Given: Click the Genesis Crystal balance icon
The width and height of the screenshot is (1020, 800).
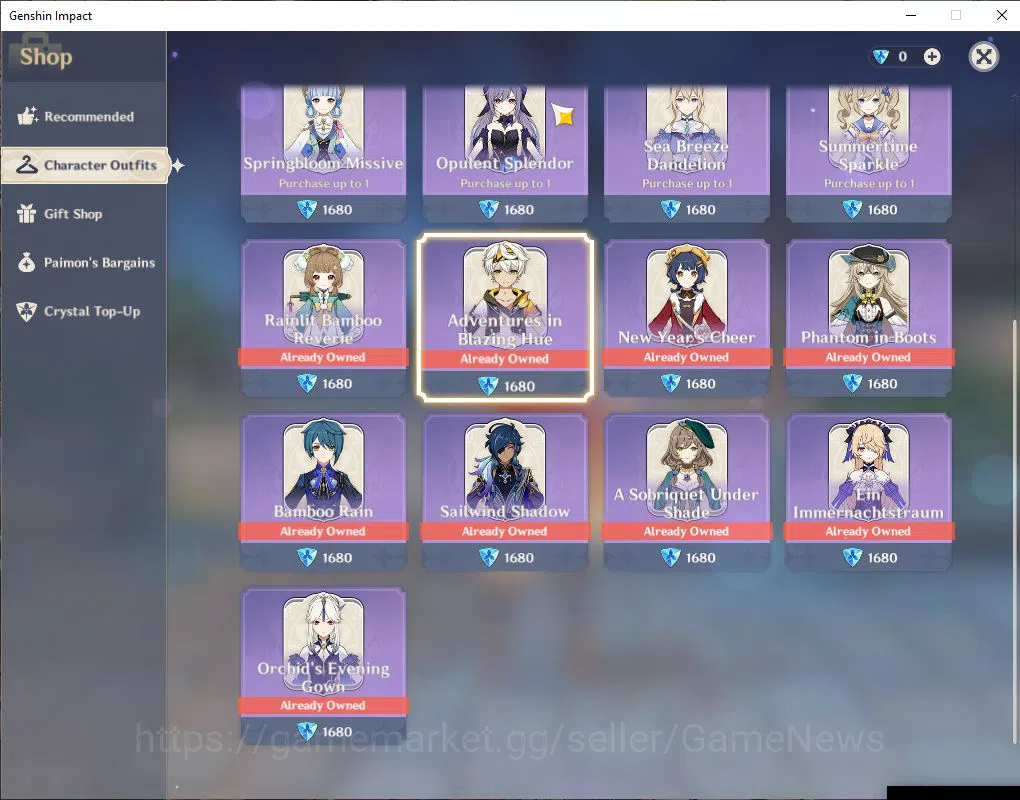Looking at the screenshot, I should point(881,57).
